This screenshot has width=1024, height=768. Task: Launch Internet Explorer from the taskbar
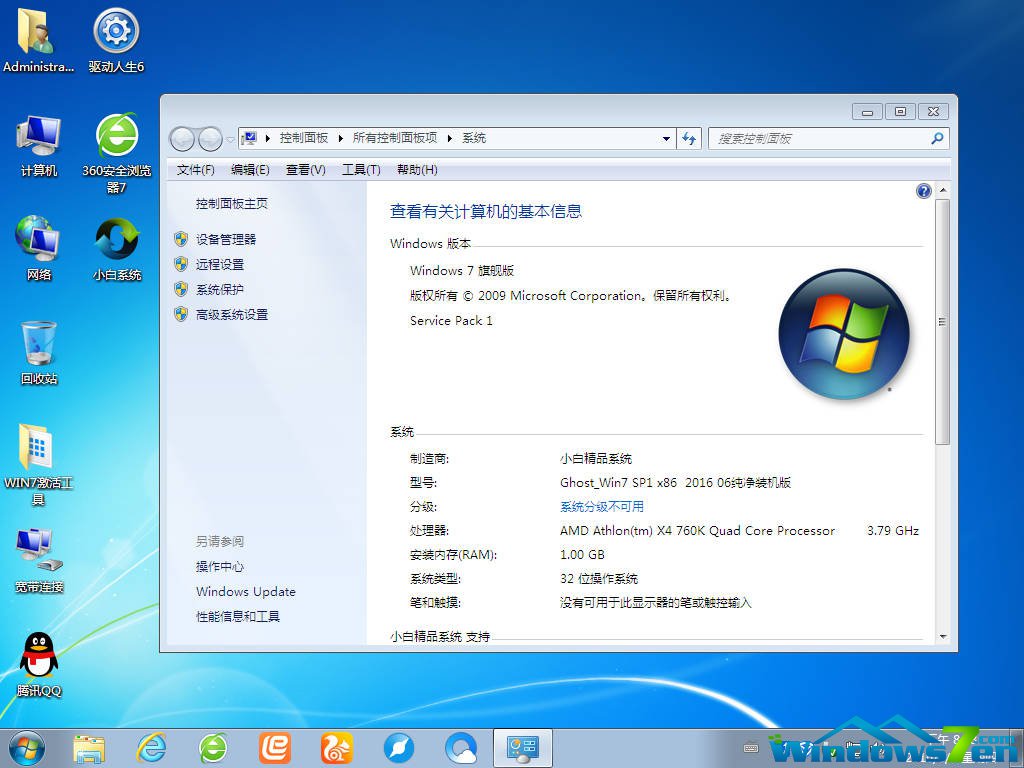152,745
